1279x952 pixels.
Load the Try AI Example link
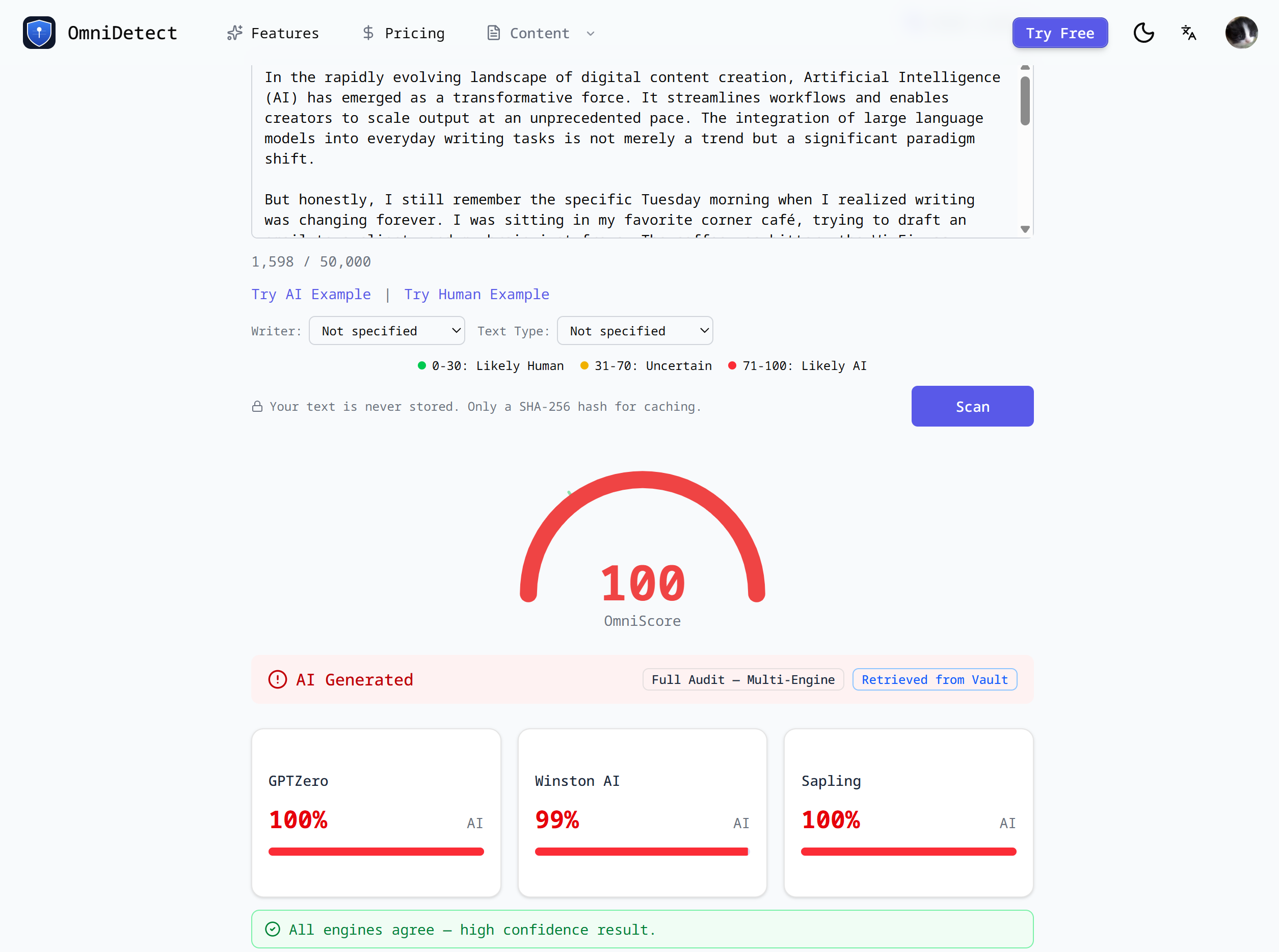point(311,295)
